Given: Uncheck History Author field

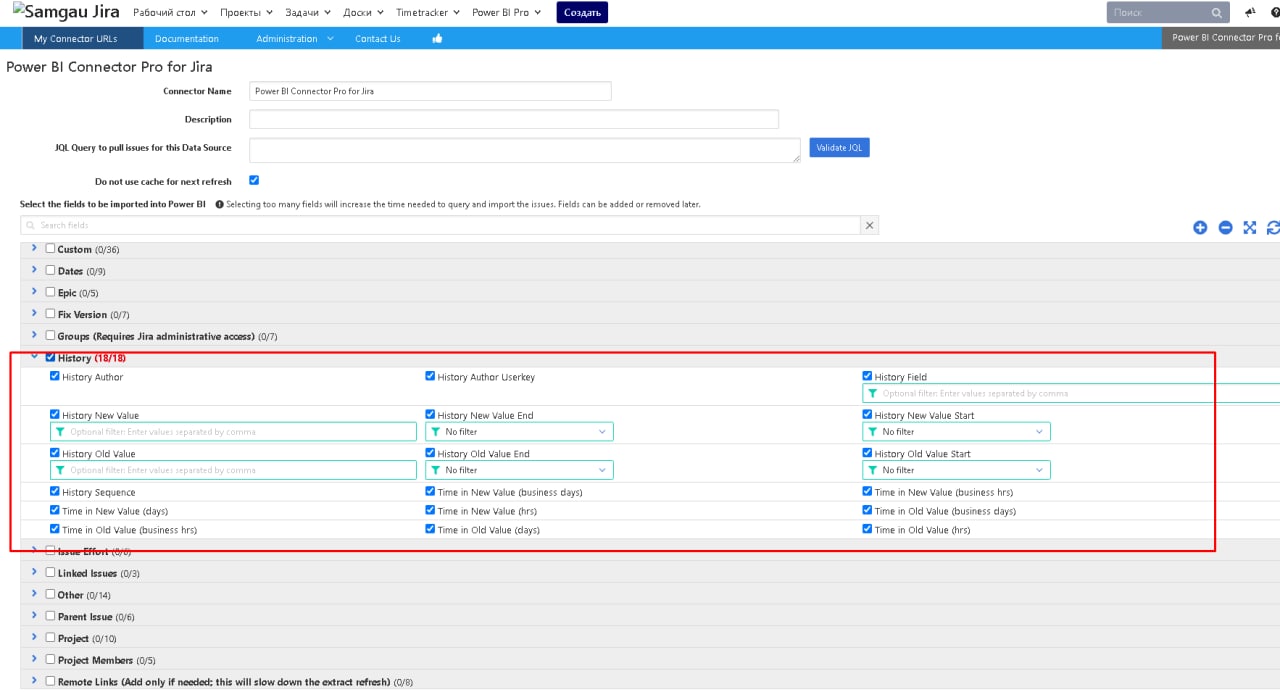Looking at the screenshot, I should pyautogui.click(x=55, y=376).
